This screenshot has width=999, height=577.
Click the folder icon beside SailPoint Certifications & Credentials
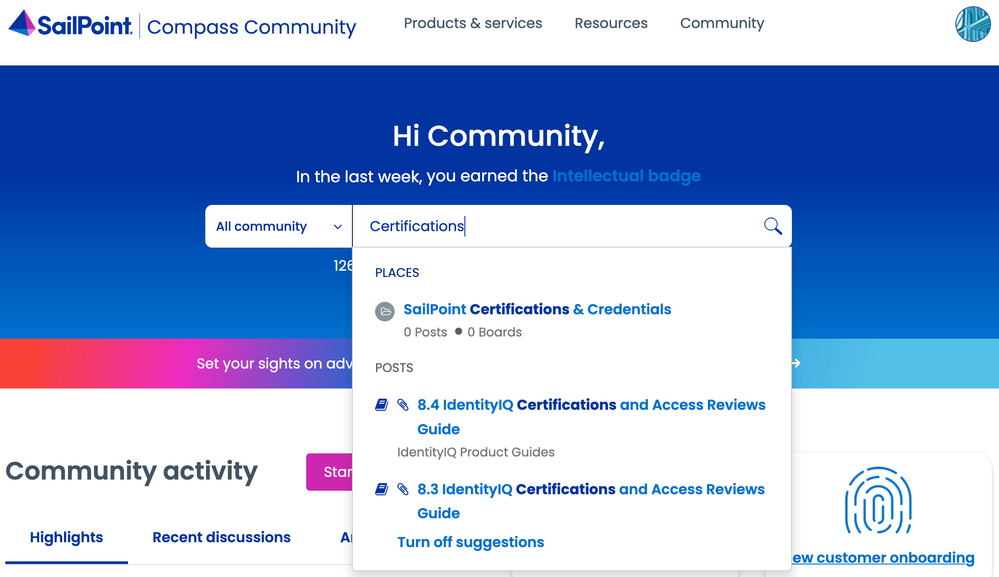pos(385,311)
